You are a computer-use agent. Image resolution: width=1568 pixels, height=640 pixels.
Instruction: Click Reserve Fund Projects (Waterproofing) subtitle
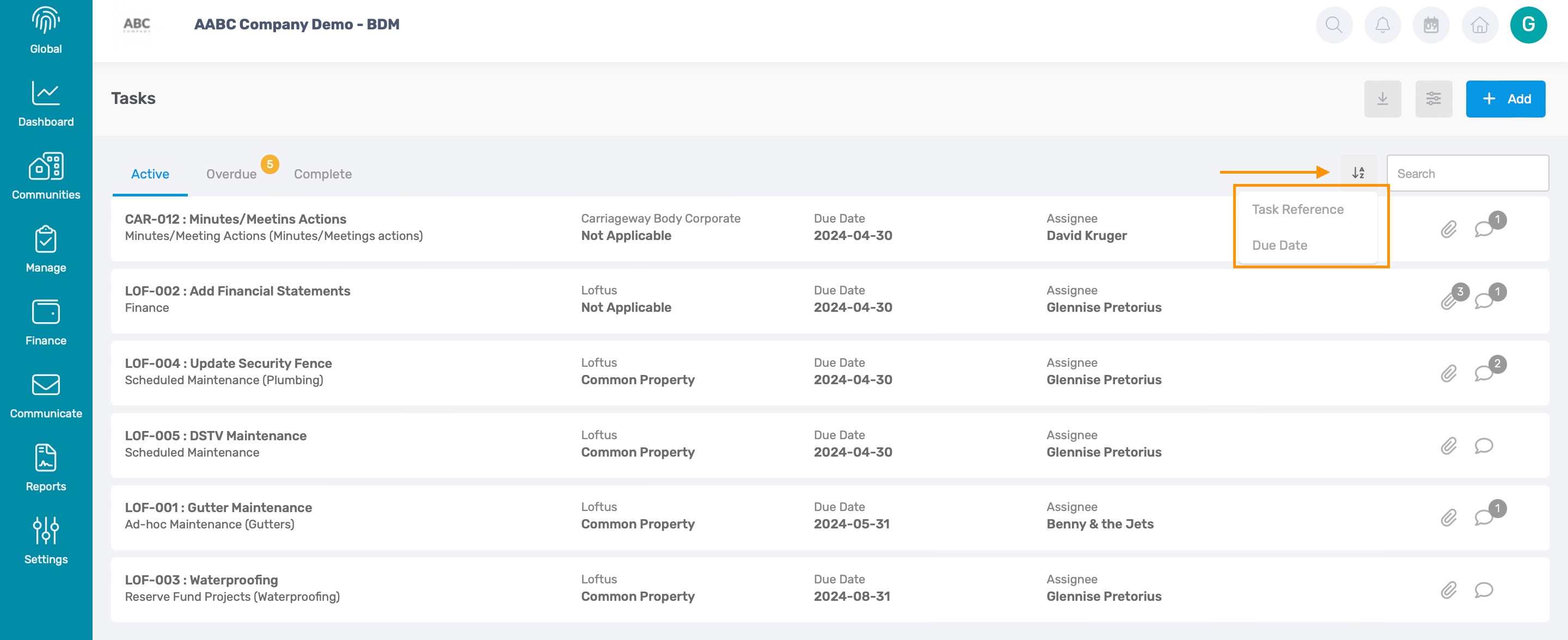[232, 597]
